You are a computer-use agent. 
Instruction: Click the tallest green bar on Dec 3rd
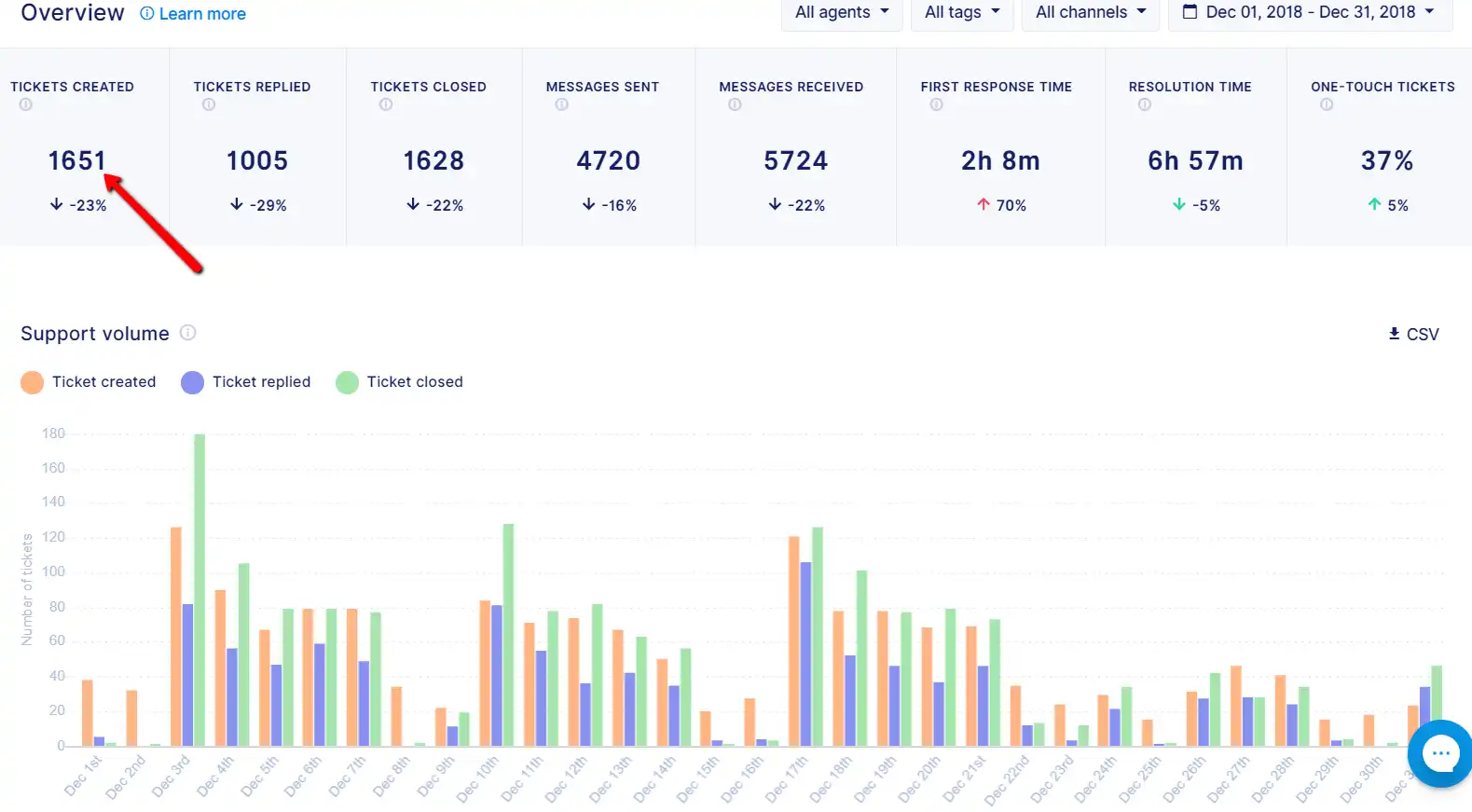pos(199,589)
